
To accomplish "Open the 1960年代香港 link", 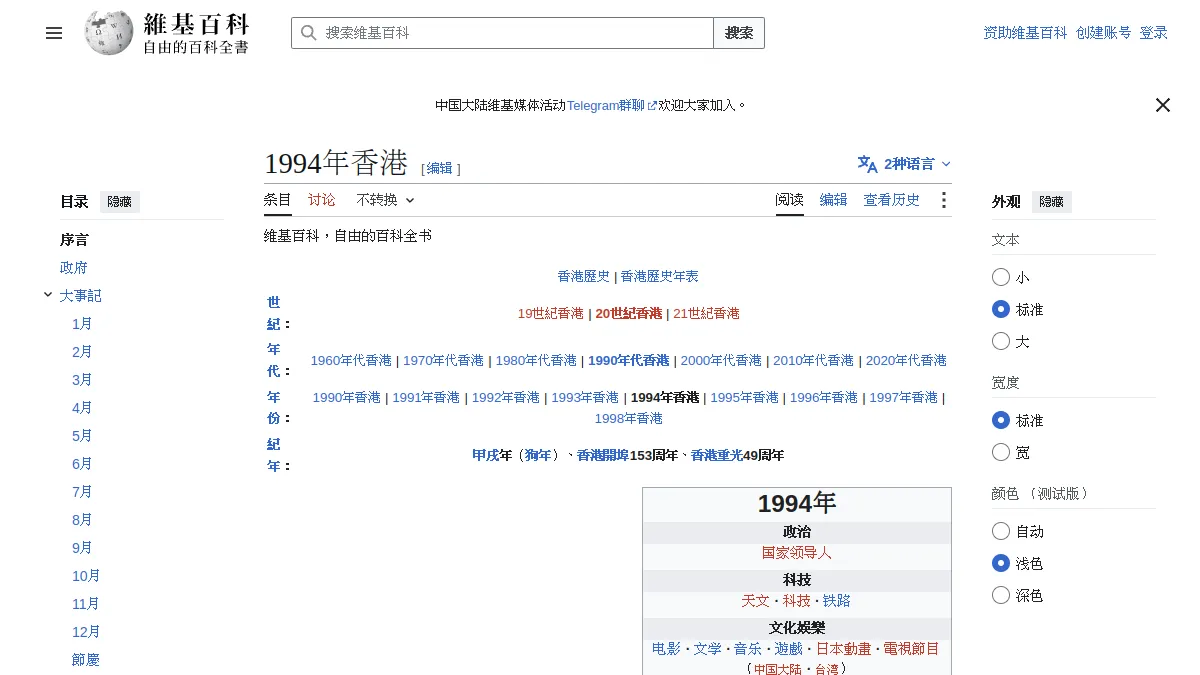I will tap(351, 361).
